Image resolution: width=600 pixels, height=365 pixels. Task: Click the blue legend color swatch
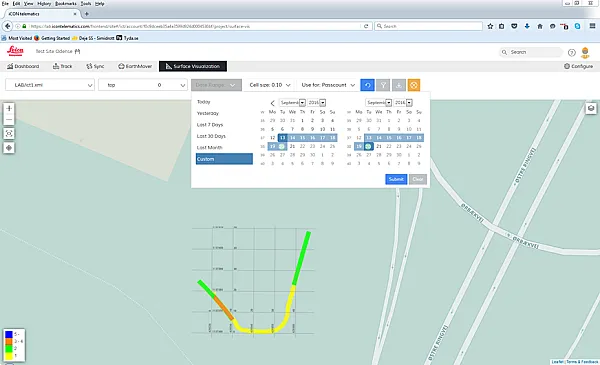pos(9,334)
